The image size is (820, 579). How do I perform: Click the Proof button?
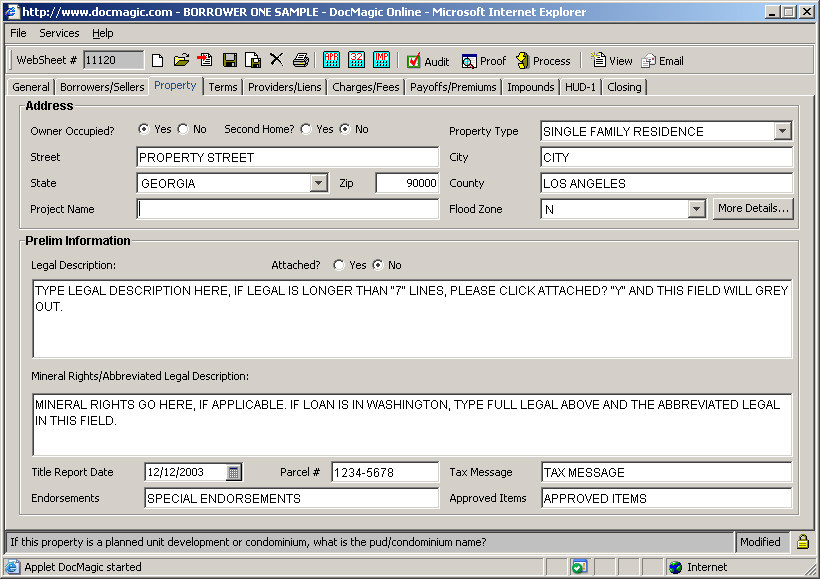[x=484, y=61]
